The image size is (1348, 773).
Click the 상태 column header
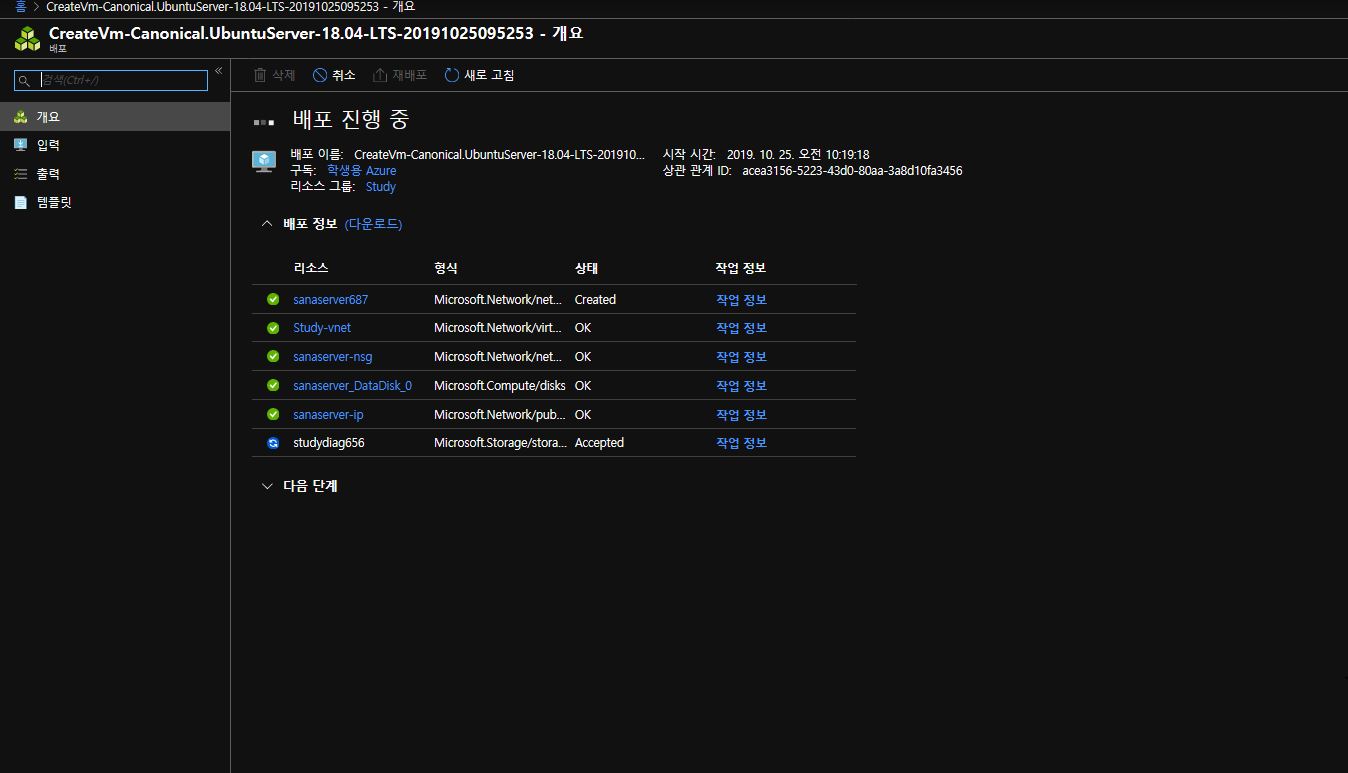tap(586, 268)
